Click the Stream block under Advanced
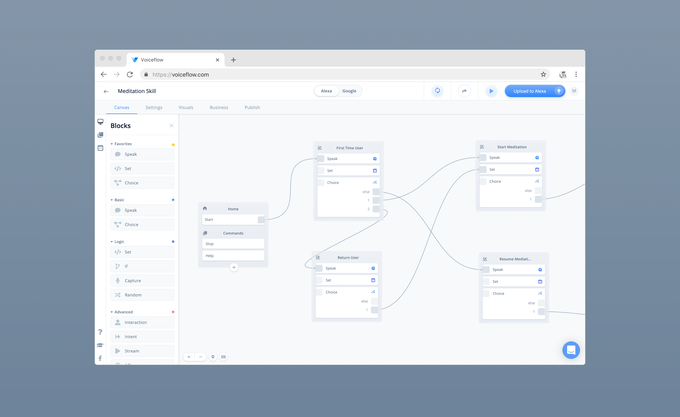 [132, 351]
